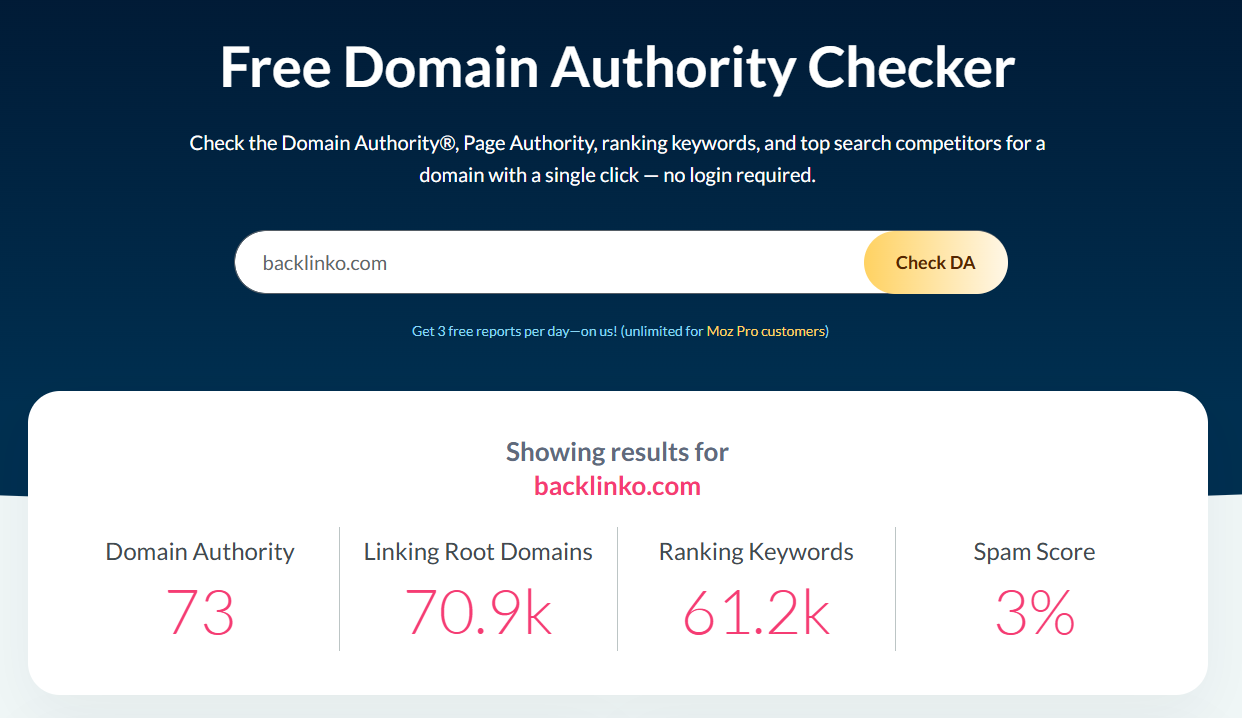Click the Domain Authority metric label
Image resolution: width=1242 pixels, height=718 pixels.
(200, 552)
